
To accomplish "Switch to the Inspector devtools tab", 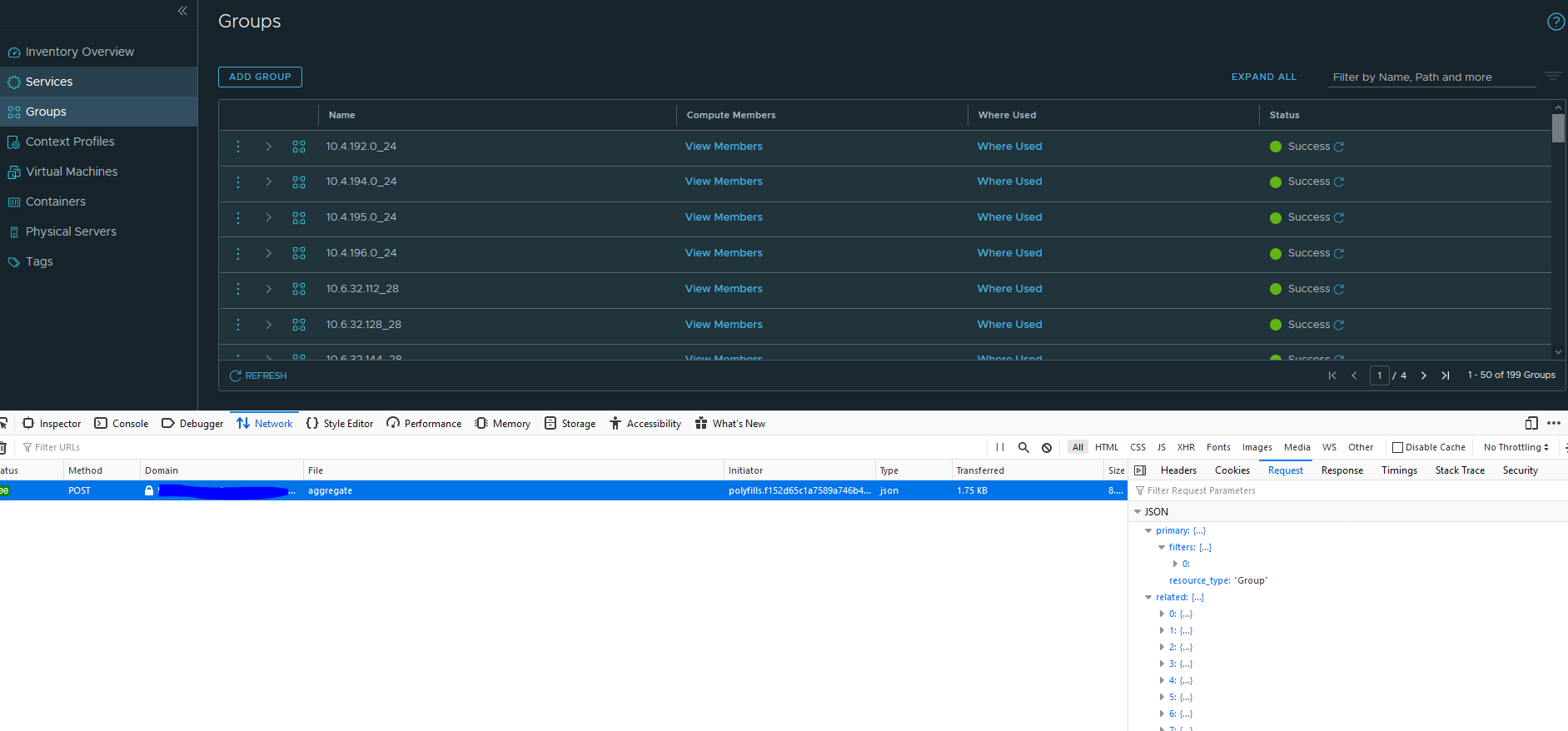I will (52, 423).
